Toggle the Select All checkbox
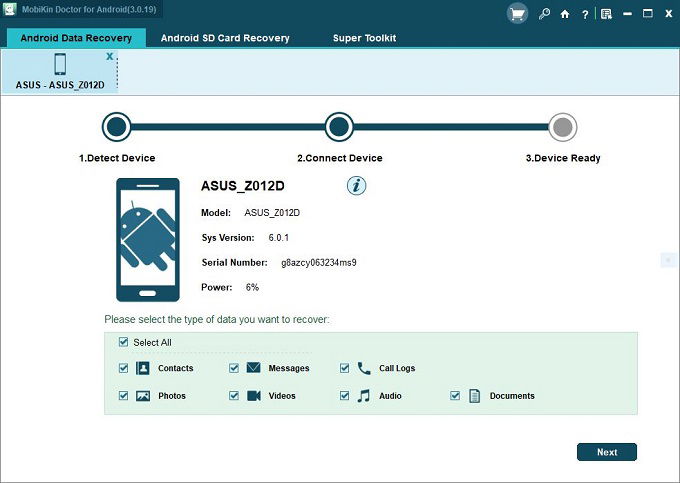 coord(123,342)
